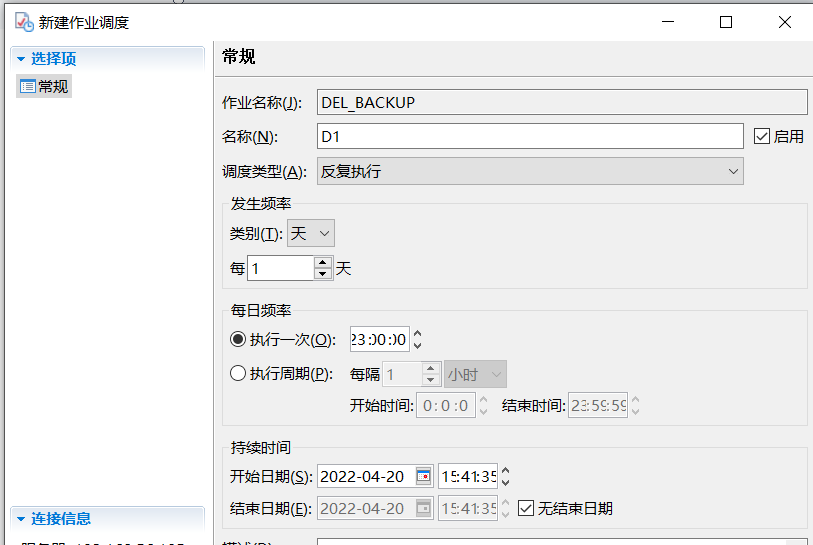
Task: Click the 每 days interval number field
Action: [281, 268]
